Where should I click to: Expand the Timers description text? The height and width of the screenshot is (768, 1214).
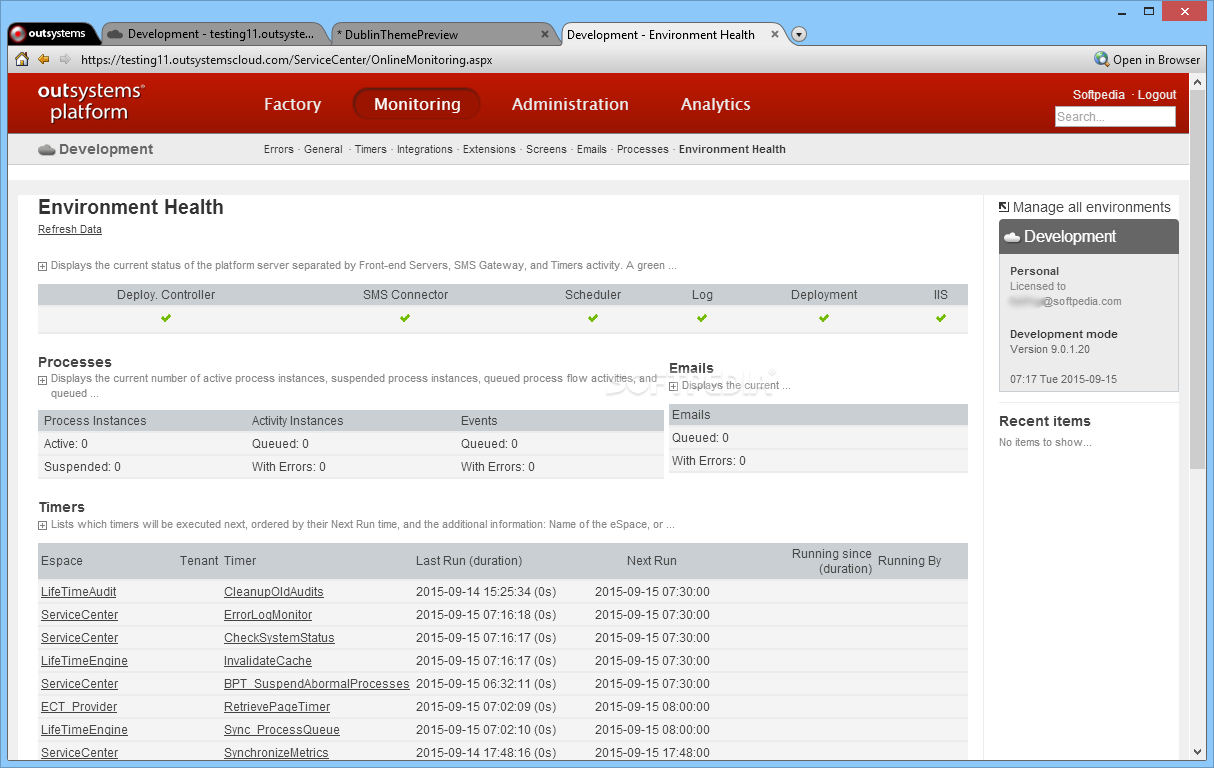(x=43, y=525)
